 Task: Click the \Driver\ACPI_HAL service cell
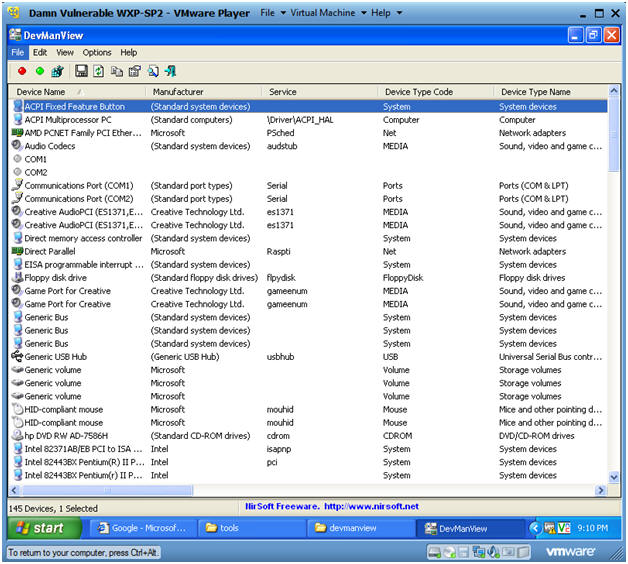(300, 119)
